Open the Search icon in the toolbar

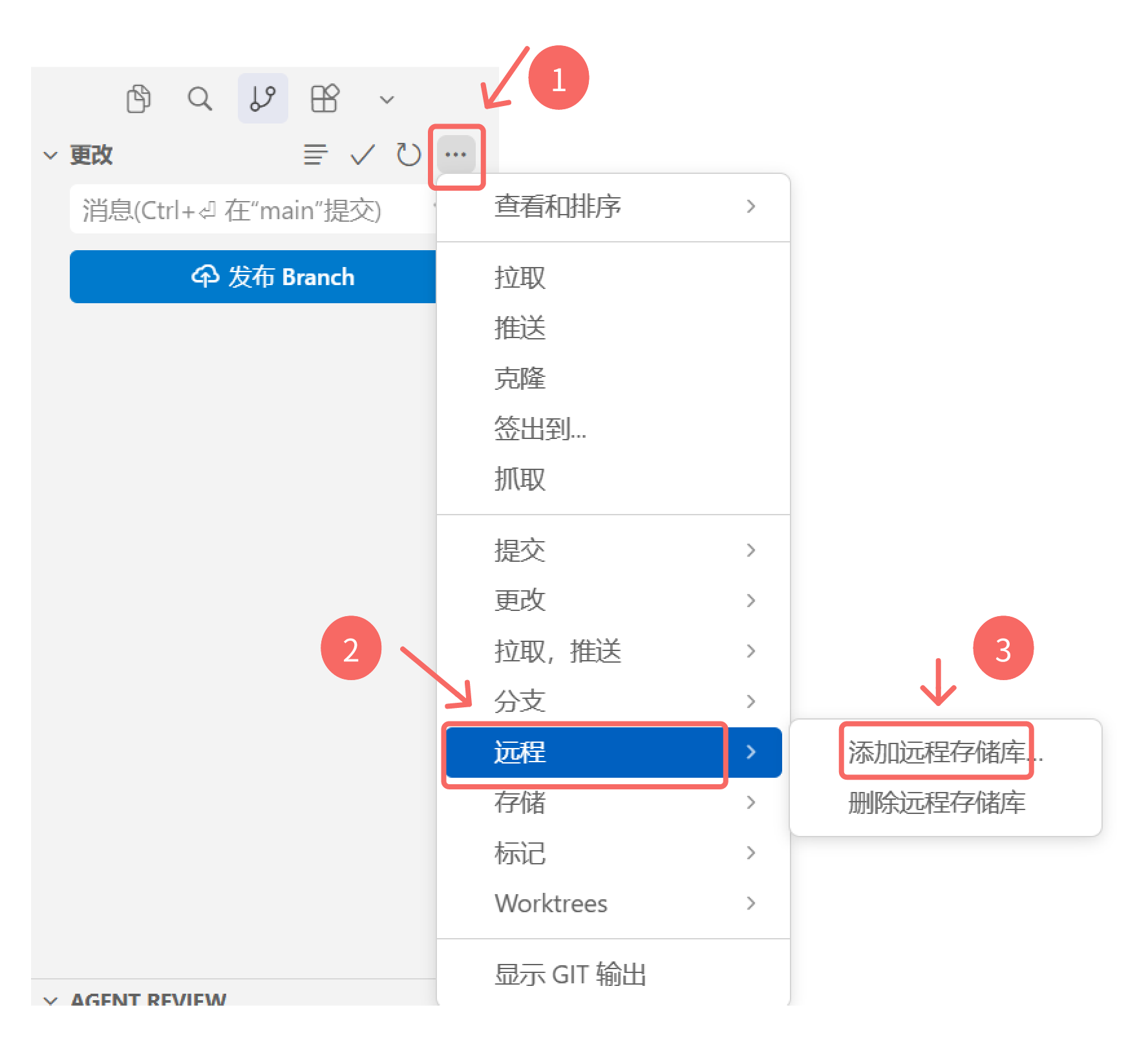click(x=200, y=98)
